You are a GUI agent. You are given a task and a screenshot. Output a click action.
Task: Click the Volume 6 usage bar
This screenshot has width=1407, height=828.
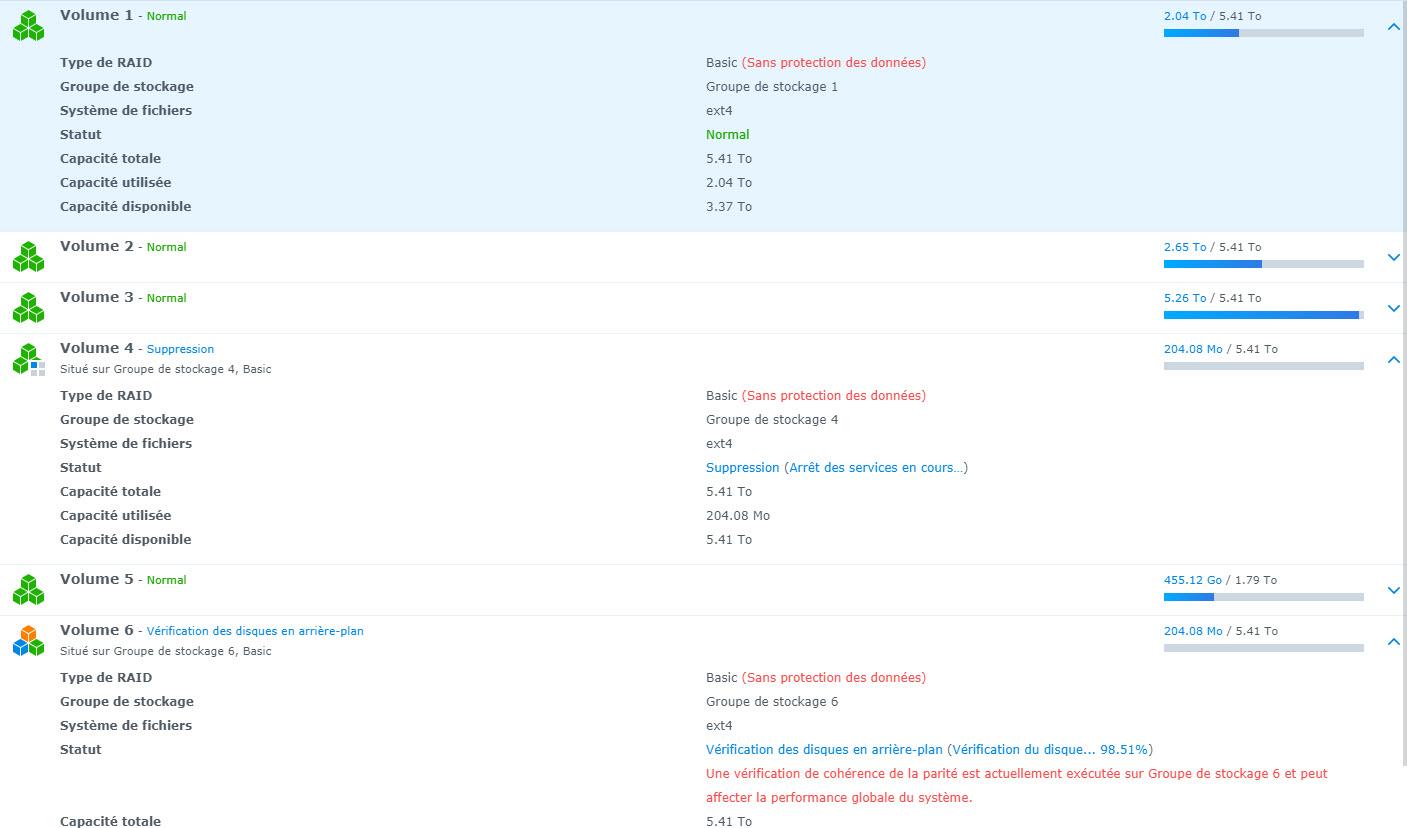click(x=1263, y=648)
